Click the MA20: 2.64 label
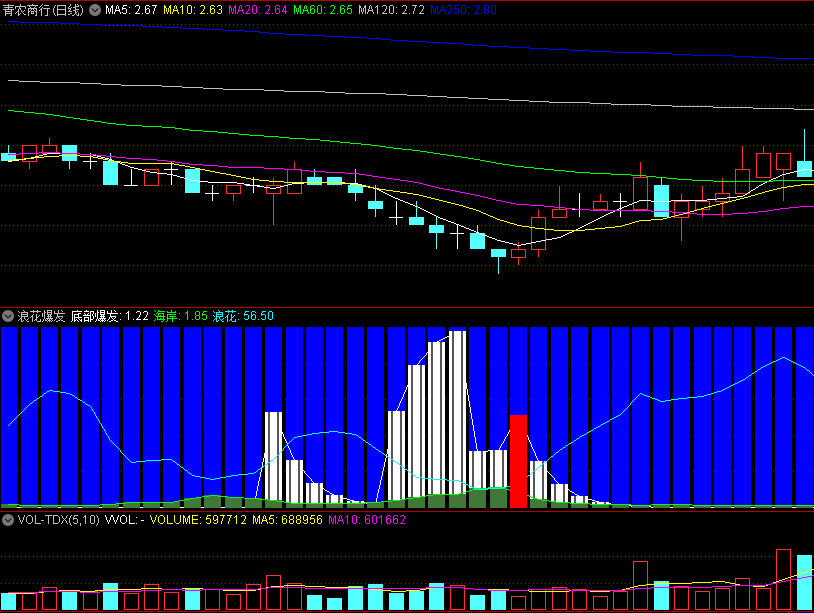Image resolution: width=814 pixels, height=613 pixels. (x=257, y=10)
